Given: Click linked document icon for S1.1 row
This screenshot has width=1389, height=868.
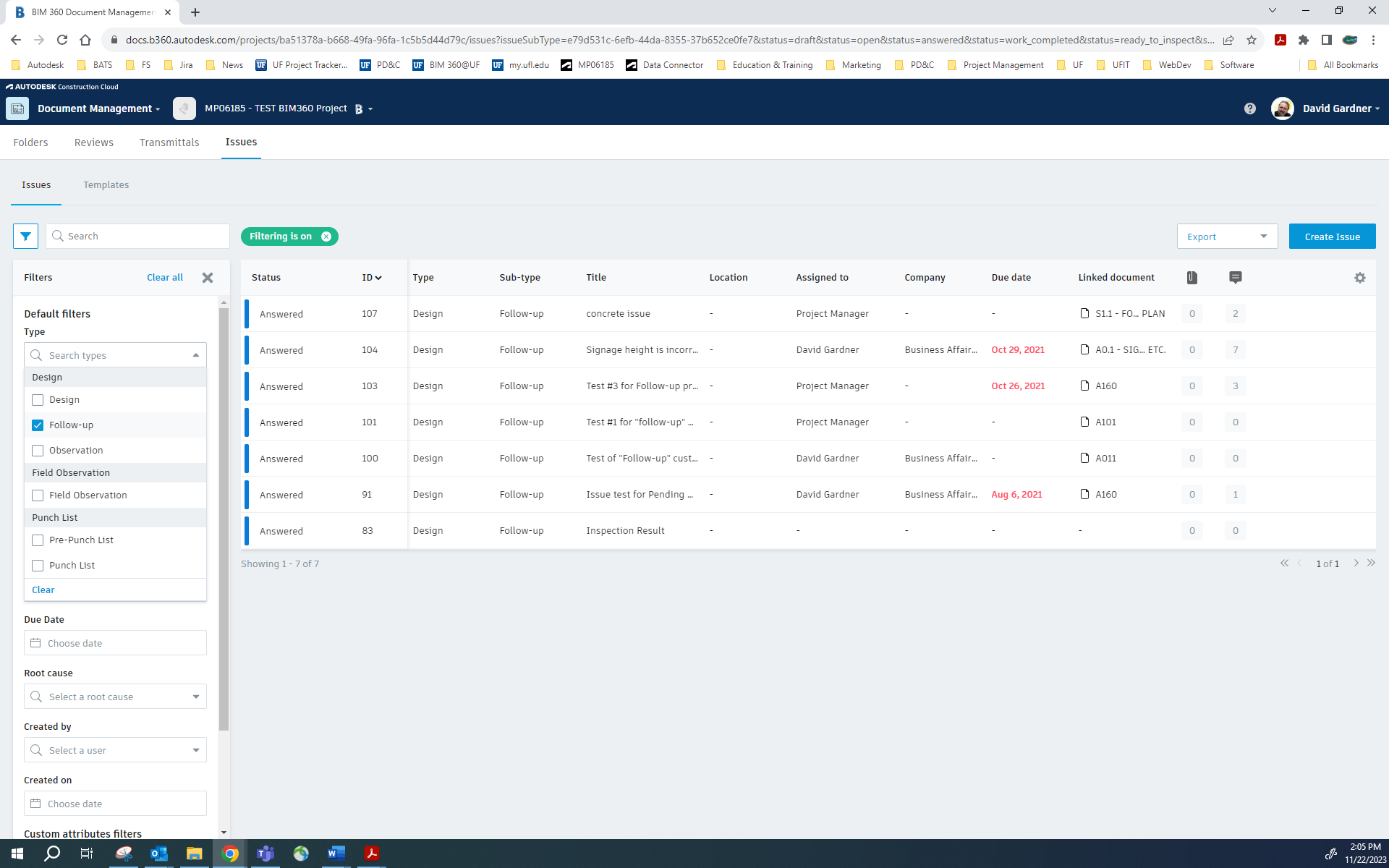Looking at the screenshot, I should [x=1084, y=313].
